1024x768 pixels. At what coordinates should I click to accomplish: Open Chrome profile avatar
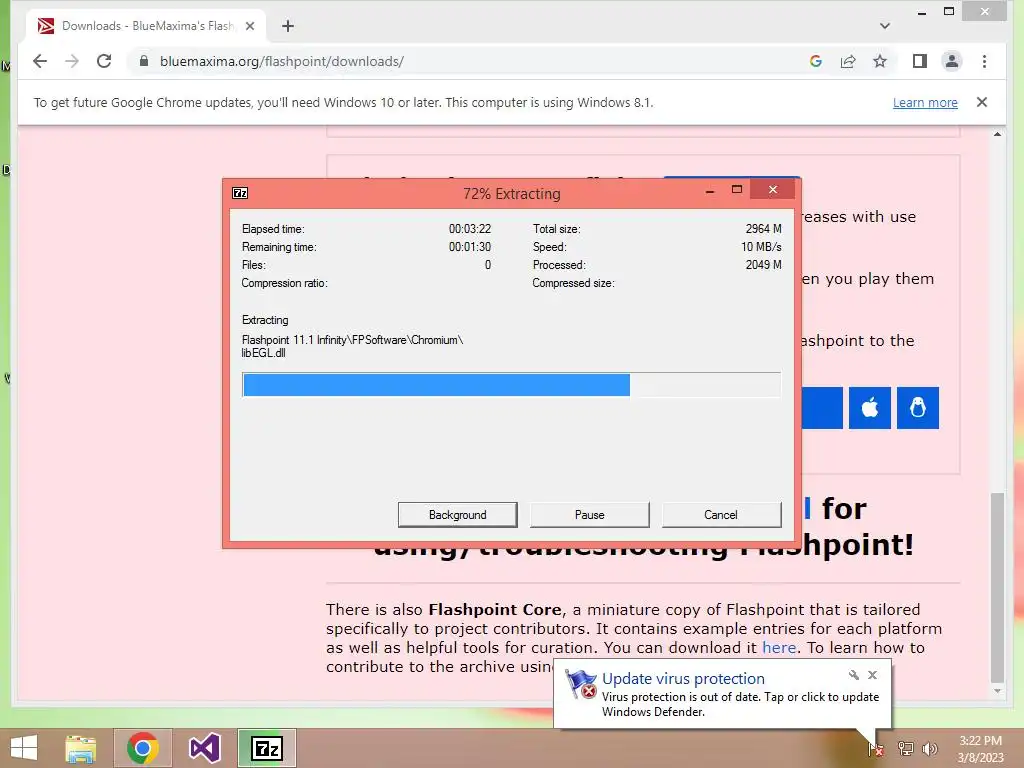point(952,61)
